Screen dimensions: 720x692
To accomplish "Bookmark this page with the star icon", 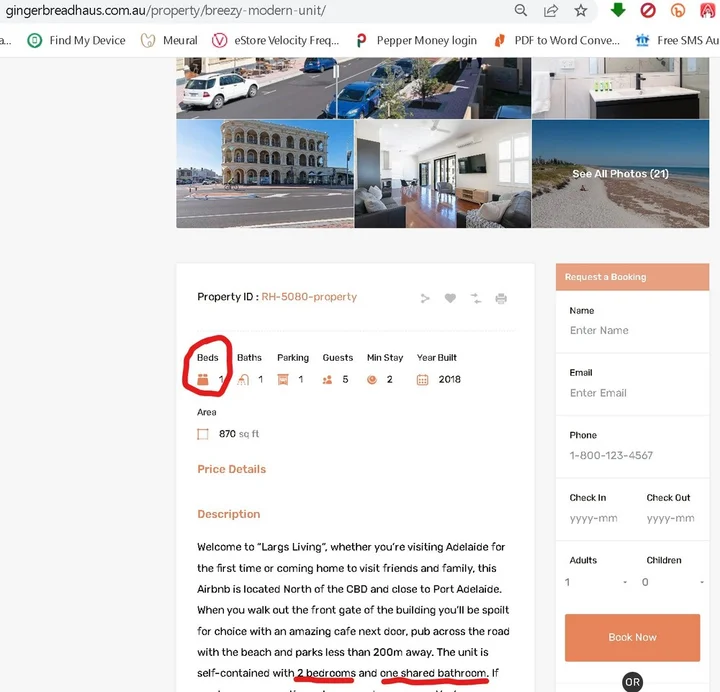I will 580,11.
